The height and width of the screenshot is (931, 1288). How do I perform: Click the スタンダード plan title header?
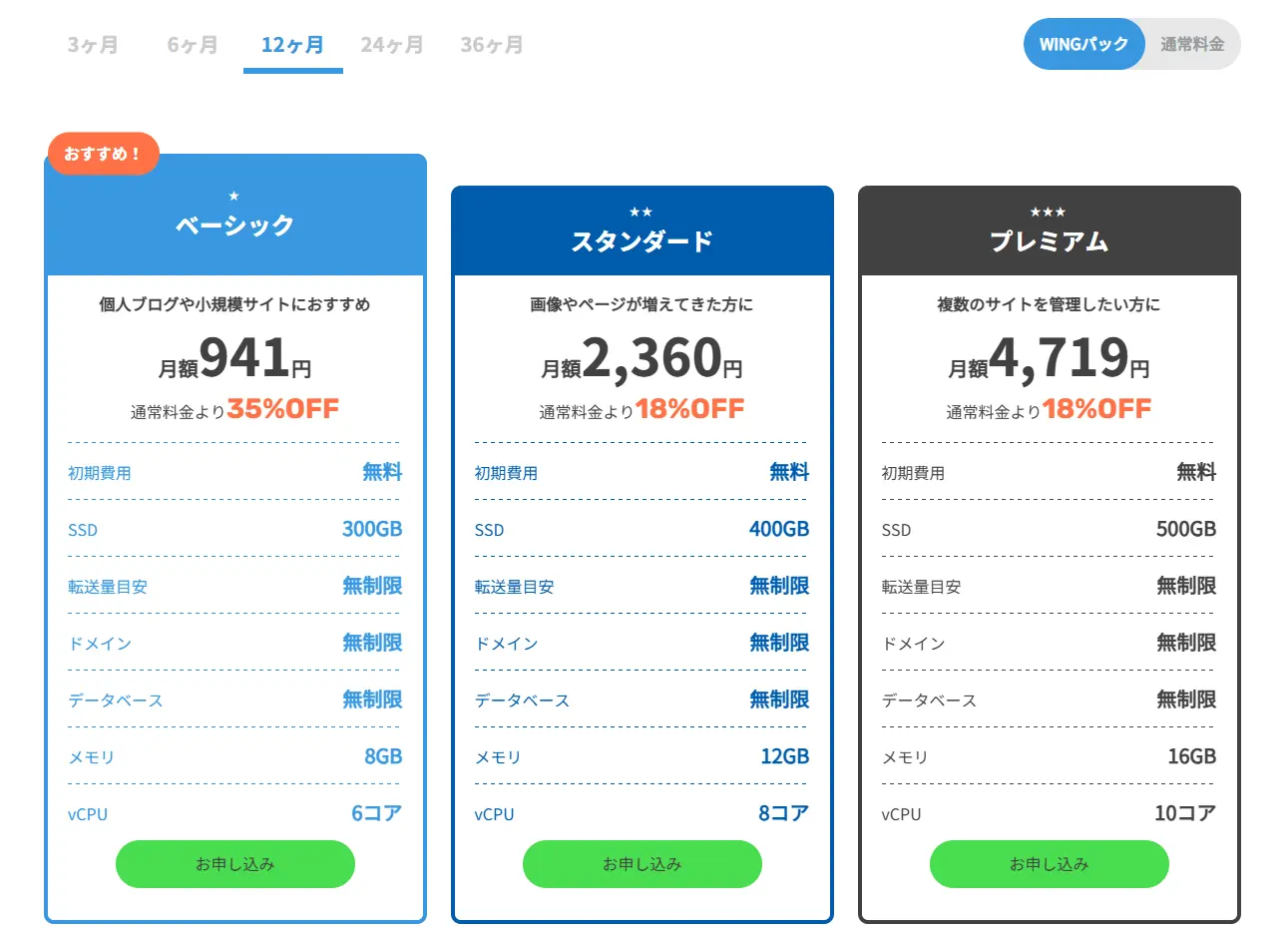(643, 241)
